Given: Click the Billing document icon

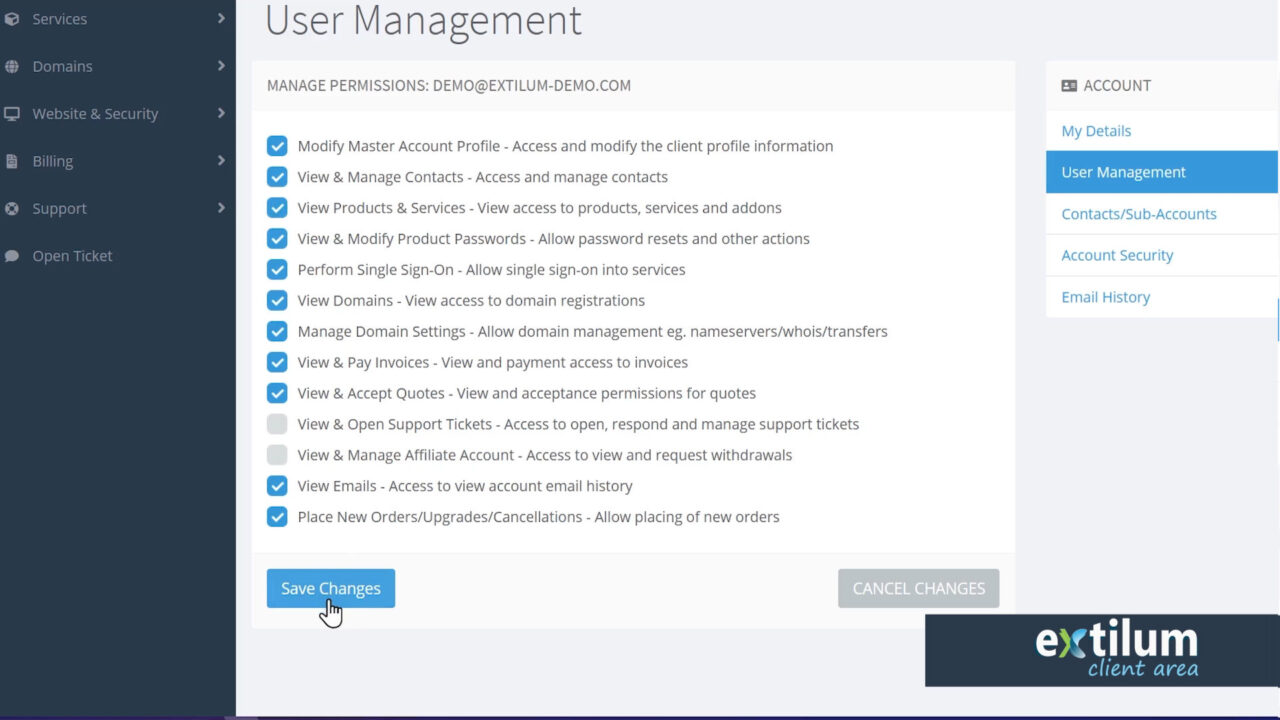Looking at the screenshot, I should pos(13,160).
